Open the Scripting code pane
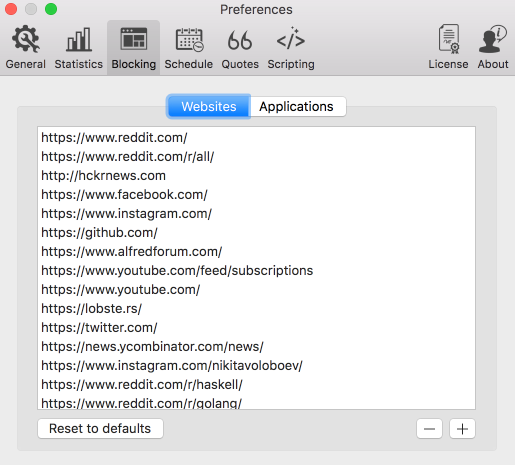The width and height of the screenshot is (515, 465). pos(291,47)
